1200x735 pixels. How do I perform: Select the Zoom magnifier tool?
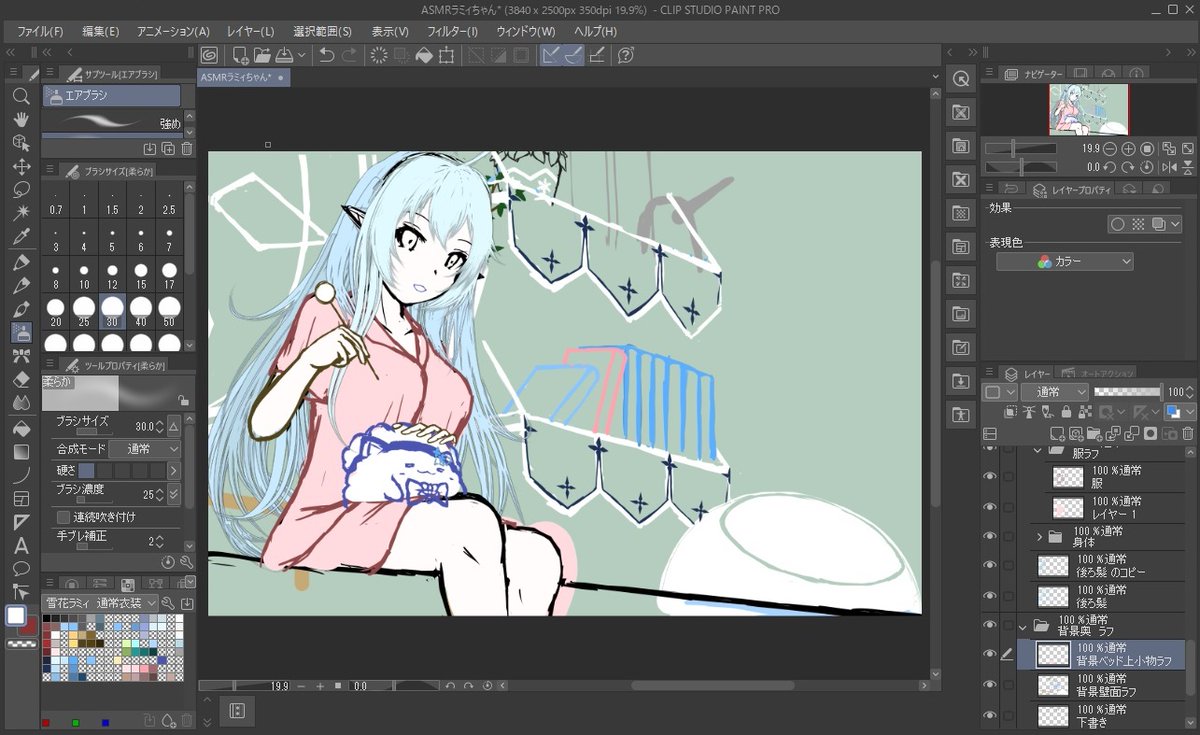(x=20, y=96)
